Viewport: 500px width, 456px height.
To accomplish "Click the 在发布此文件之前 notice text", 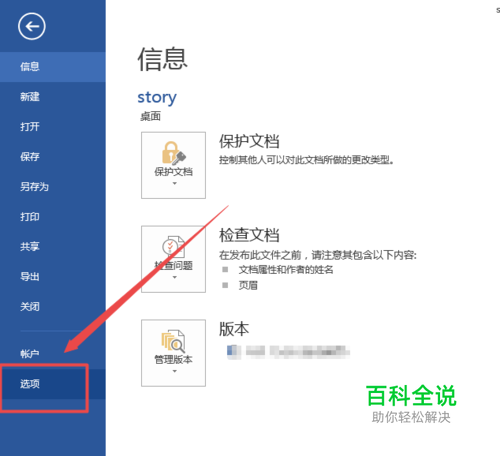I will [318, 255].
